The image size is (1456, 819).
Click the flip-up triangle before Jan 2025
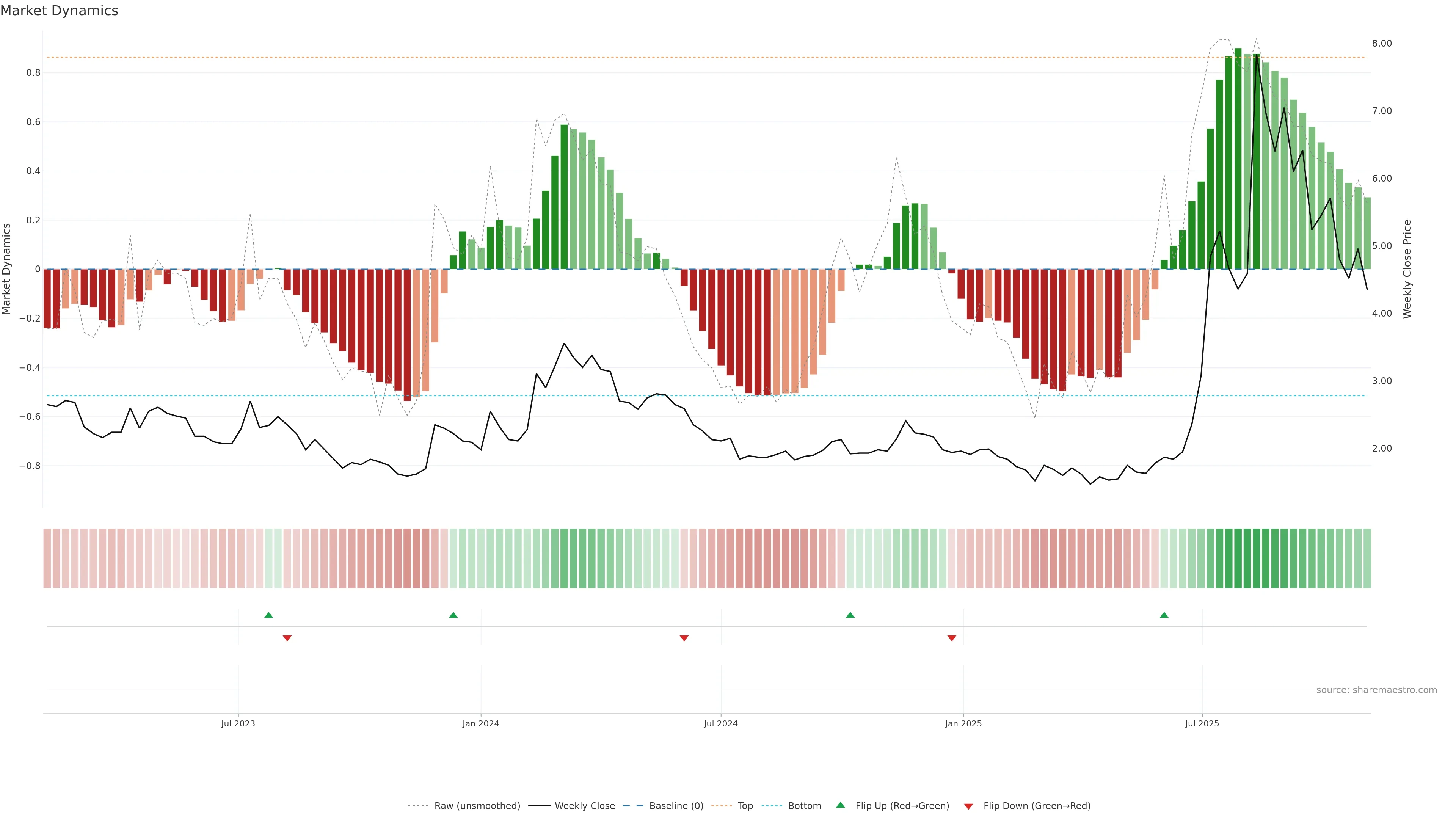[850, 615]
